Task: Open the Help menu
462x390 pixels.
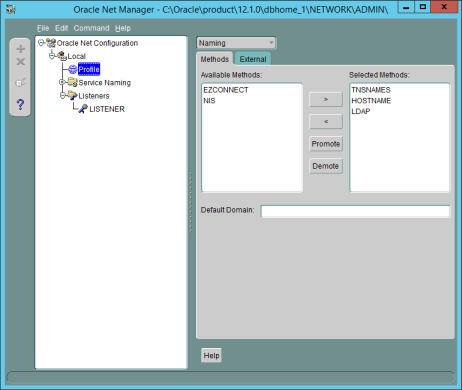Action: [x=123, y=28]
